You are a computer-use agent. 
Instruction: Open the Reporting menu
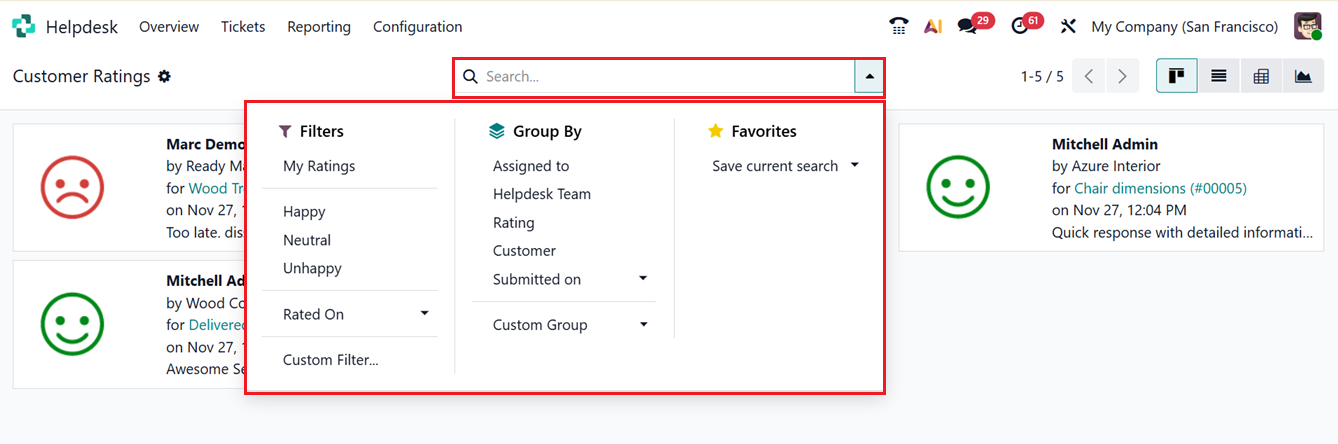pyautogui.click(x=319, y=27)
